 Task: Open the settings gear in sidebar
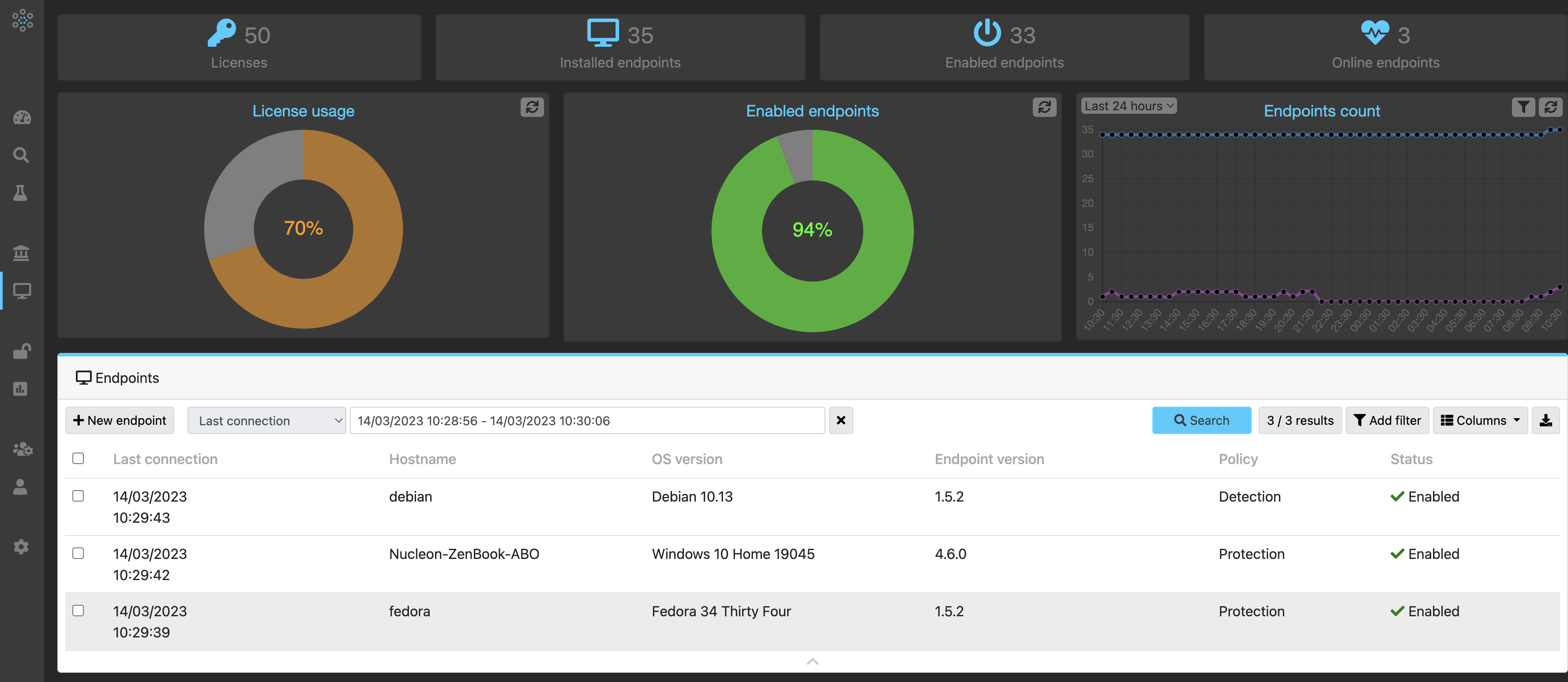21,546
